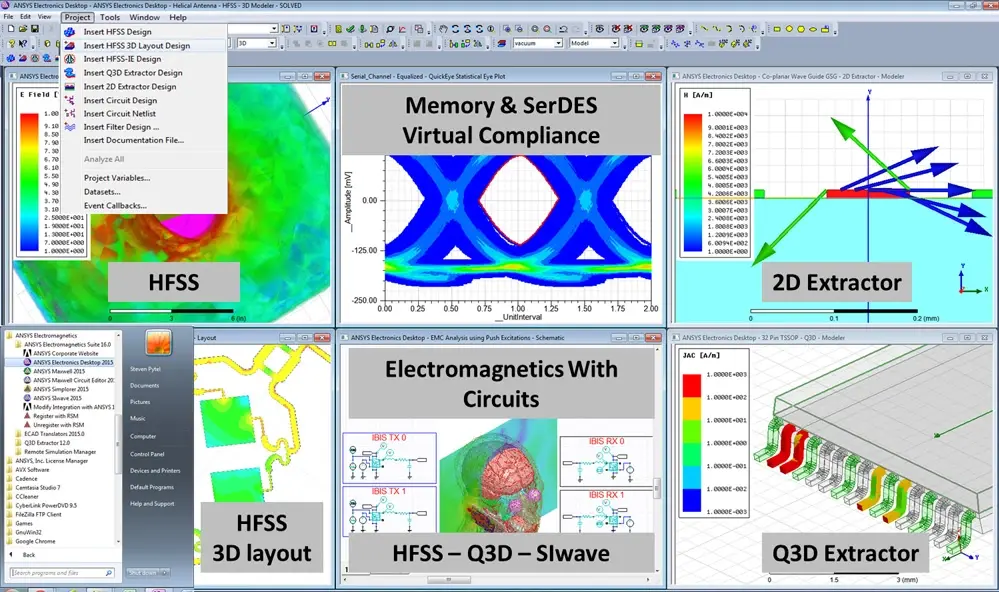
Task: Click the Draw regular polygon icon
Action: (x=801, y=29)
